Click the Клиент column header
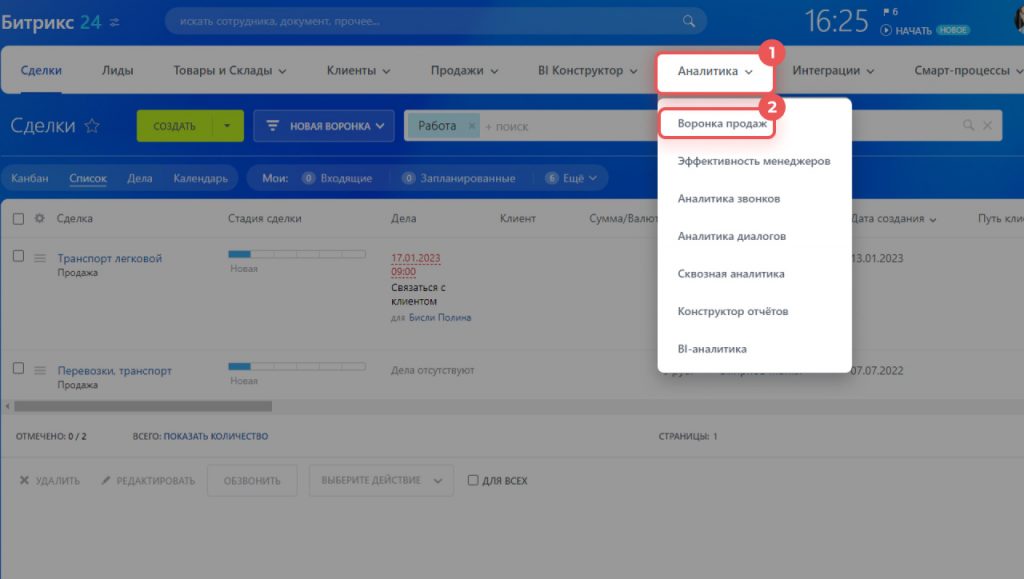This screenshot has height=579, width=1024. (x=517, y=219)
